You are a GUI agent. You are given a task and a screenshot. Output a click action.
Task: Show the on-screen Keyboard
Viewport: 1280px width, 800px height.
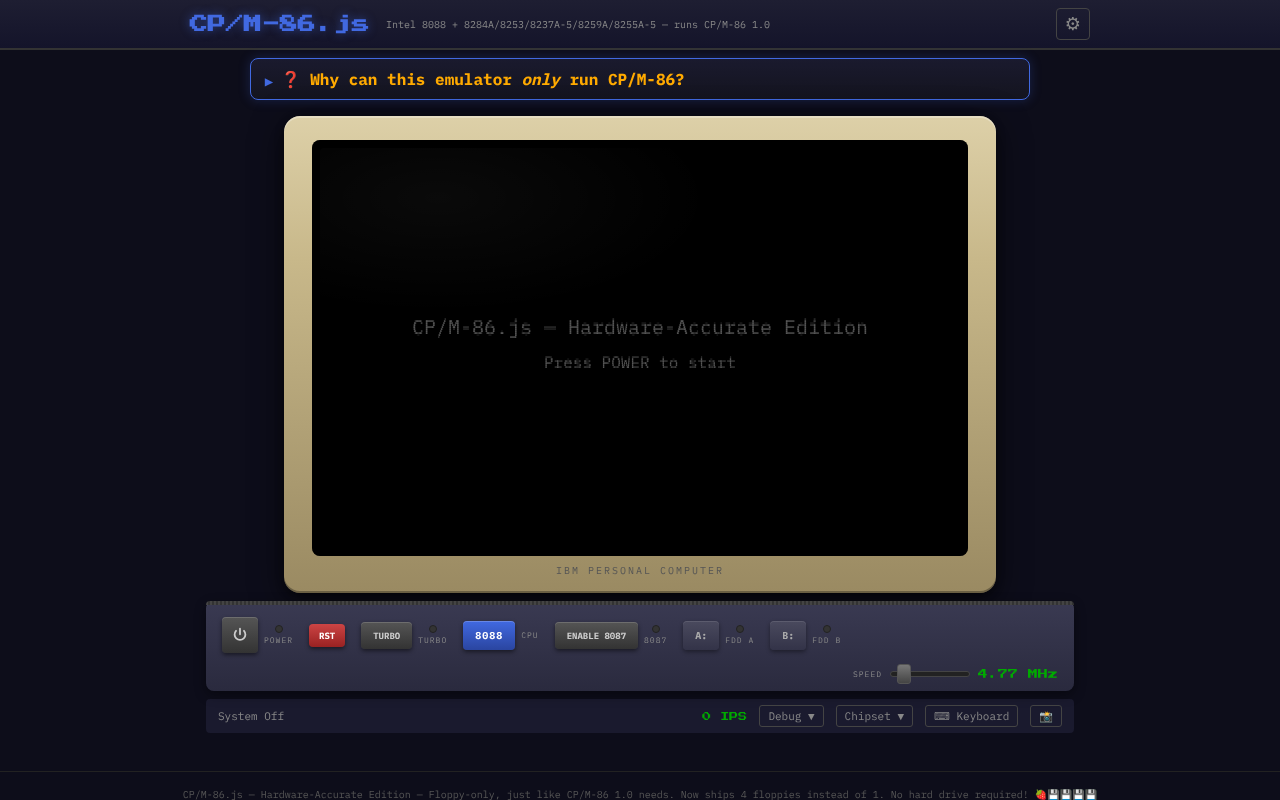(971, 716)
